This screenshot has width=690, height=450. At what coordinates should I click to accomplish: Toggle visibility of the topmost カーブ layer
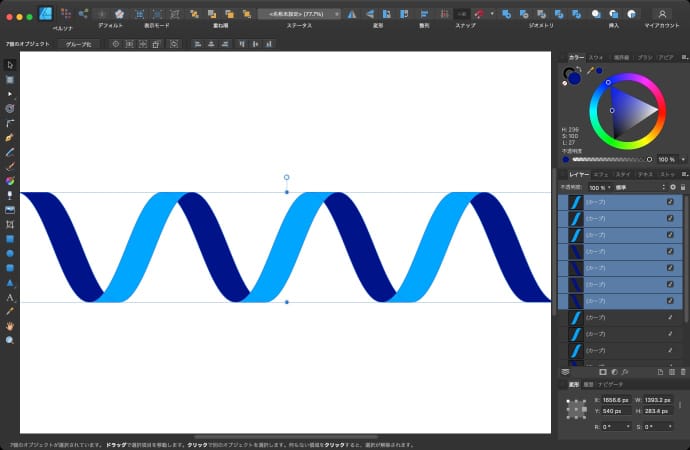pyautogui.click(x=670, y=201)
